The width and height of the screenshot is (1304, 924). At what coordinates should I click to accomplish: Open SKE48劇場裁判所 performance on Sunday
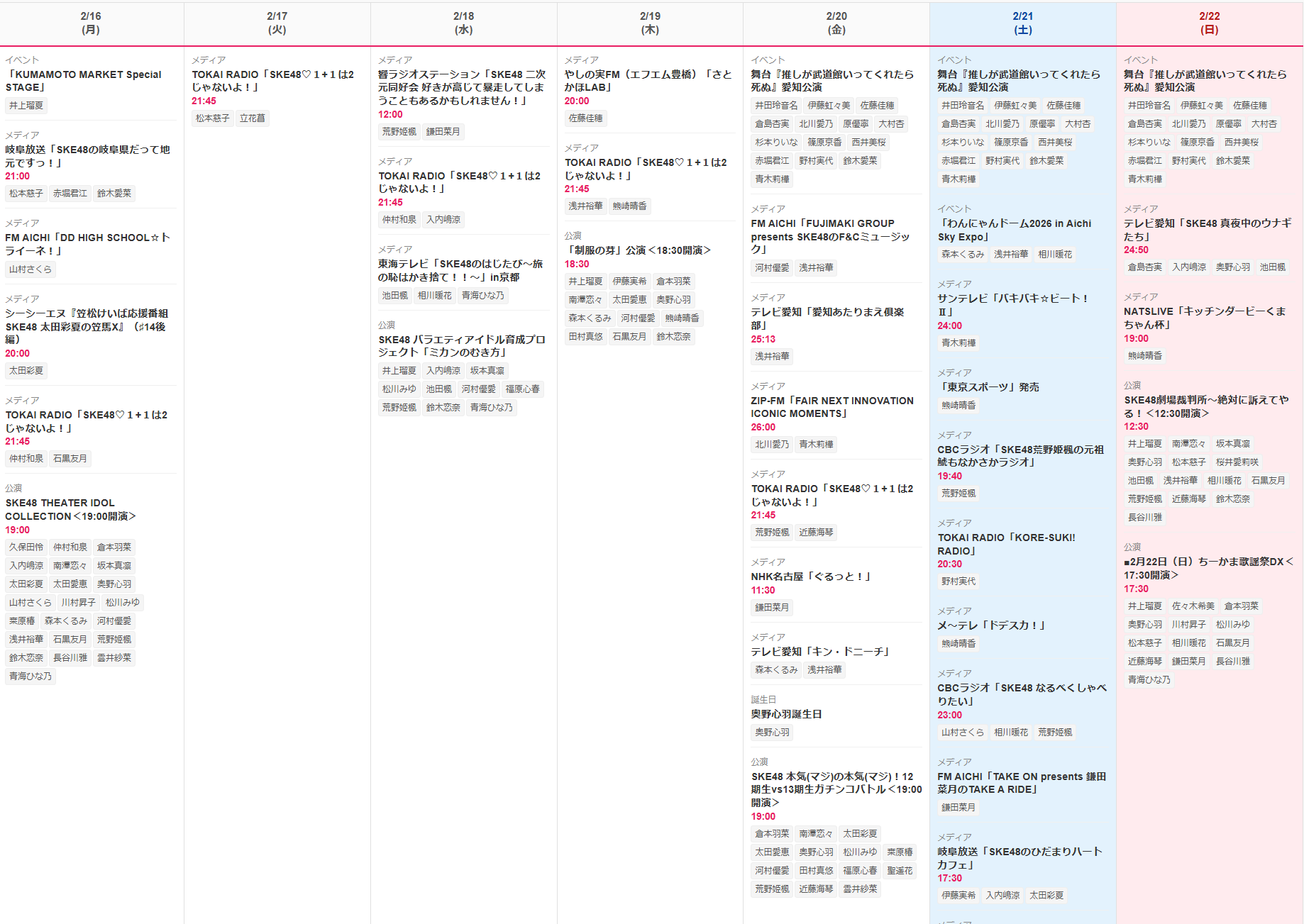(x=1206, y=406)
